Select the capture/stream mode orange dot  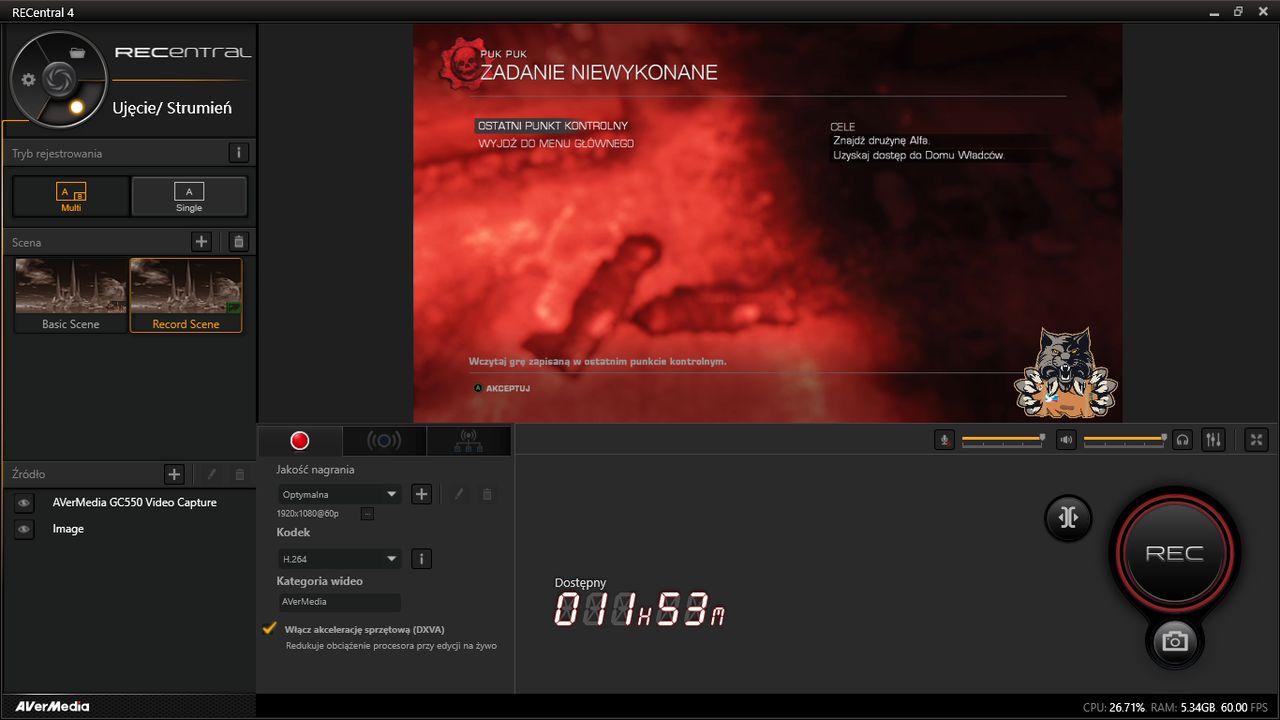pos(76,107)
